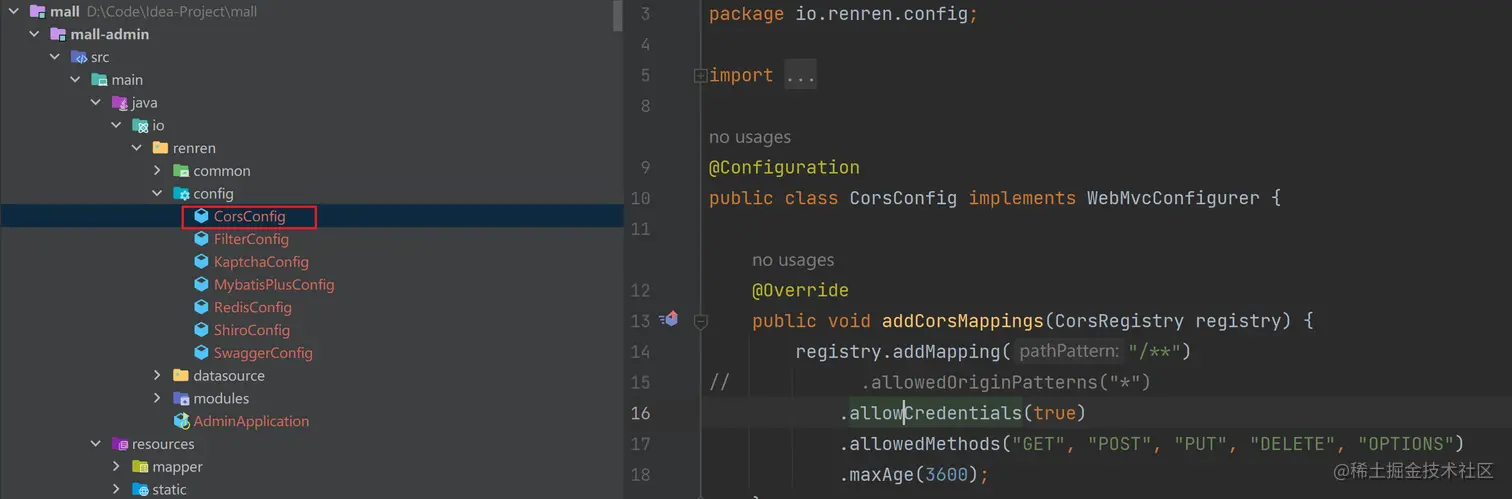Click the no usages hint above @Override
Screen dimensions: 1512x499
click(x=793, y=260)
